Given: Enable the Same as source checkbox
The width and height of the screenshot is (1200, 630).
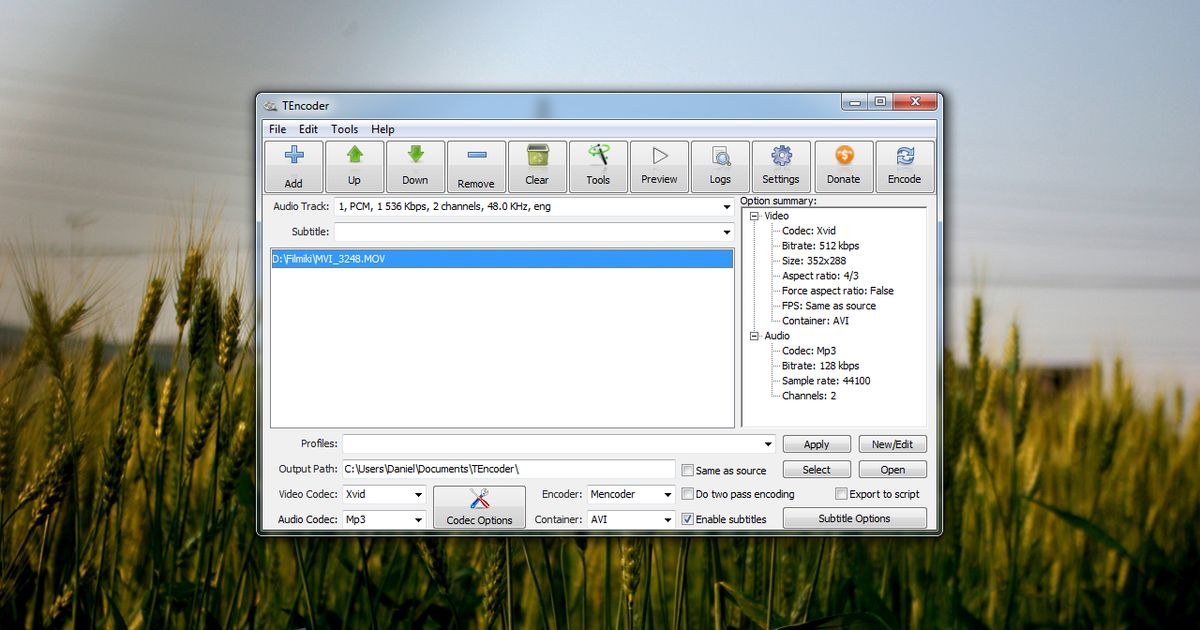Looking at the screenshot, I should 688,470.
